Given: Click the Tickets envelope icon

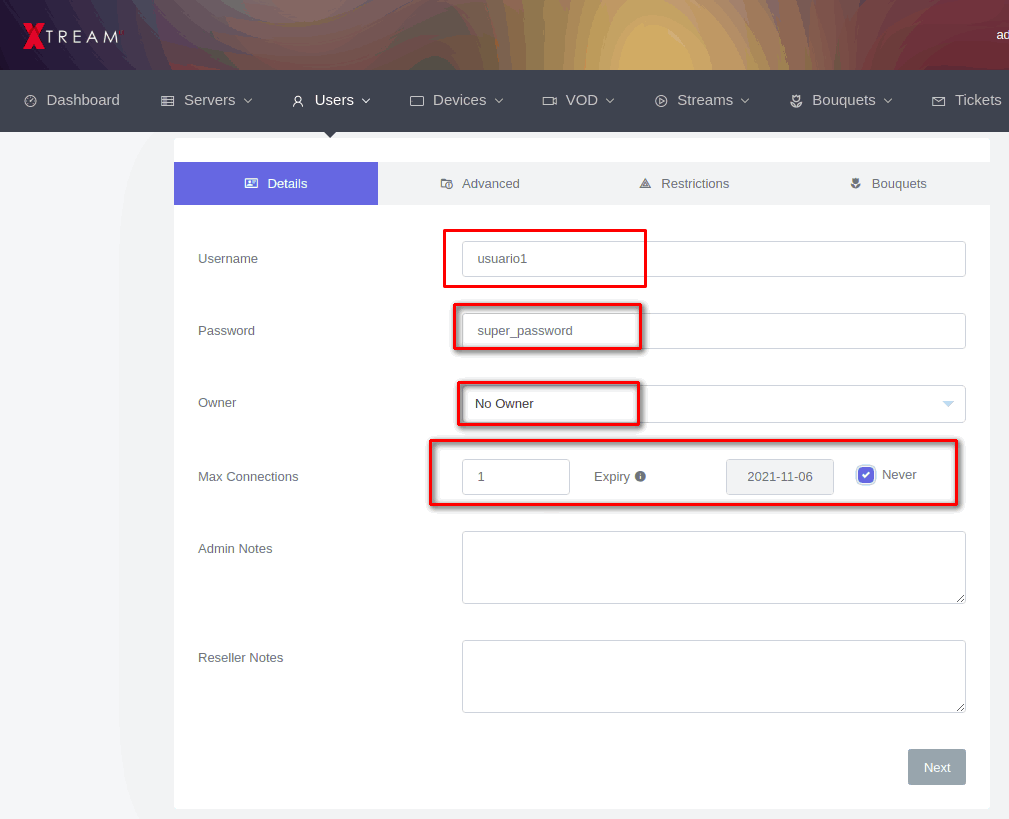Looking at the screenshot, I should click(938, 101).
